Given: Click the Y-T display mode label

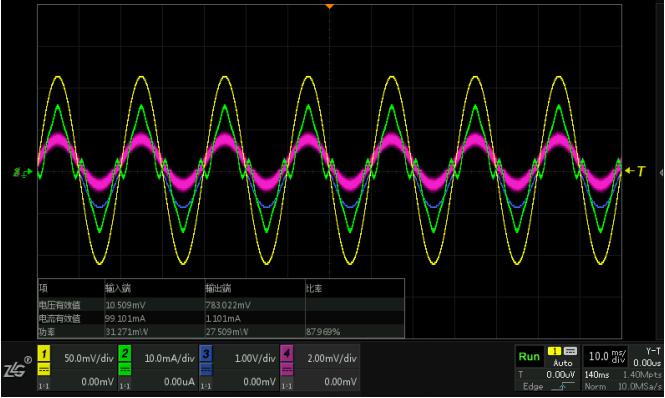Looking at the screenshot, I should click(653, 351).
